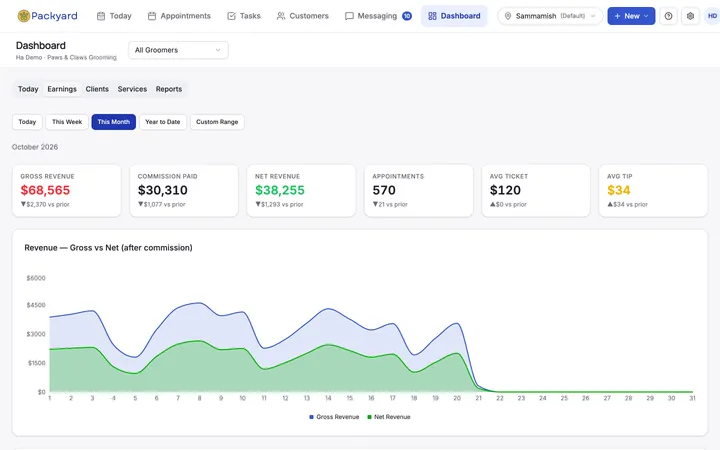
Task: Click the Customers people icon
Action: [x=281, y=16]
